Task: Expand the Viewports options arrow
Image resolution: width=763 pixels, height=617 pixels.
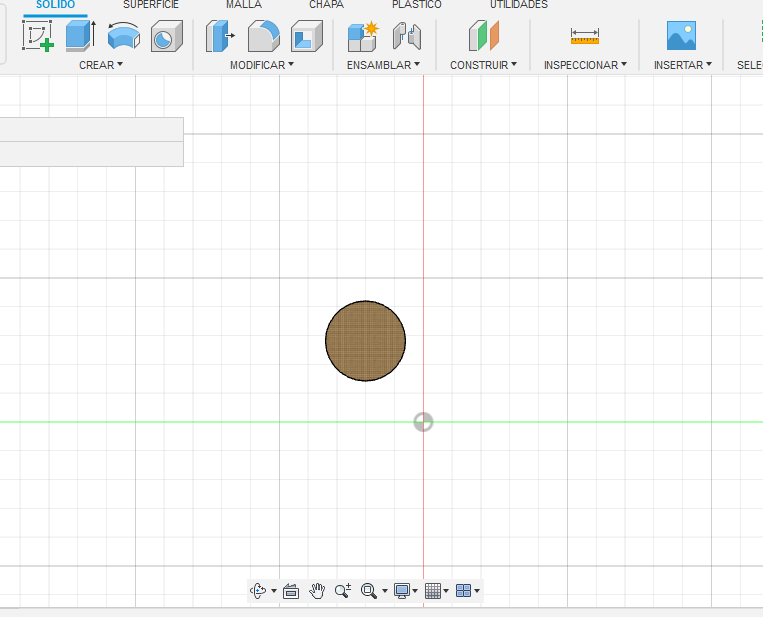Action: pyautogui.click(x=477, y=591)
